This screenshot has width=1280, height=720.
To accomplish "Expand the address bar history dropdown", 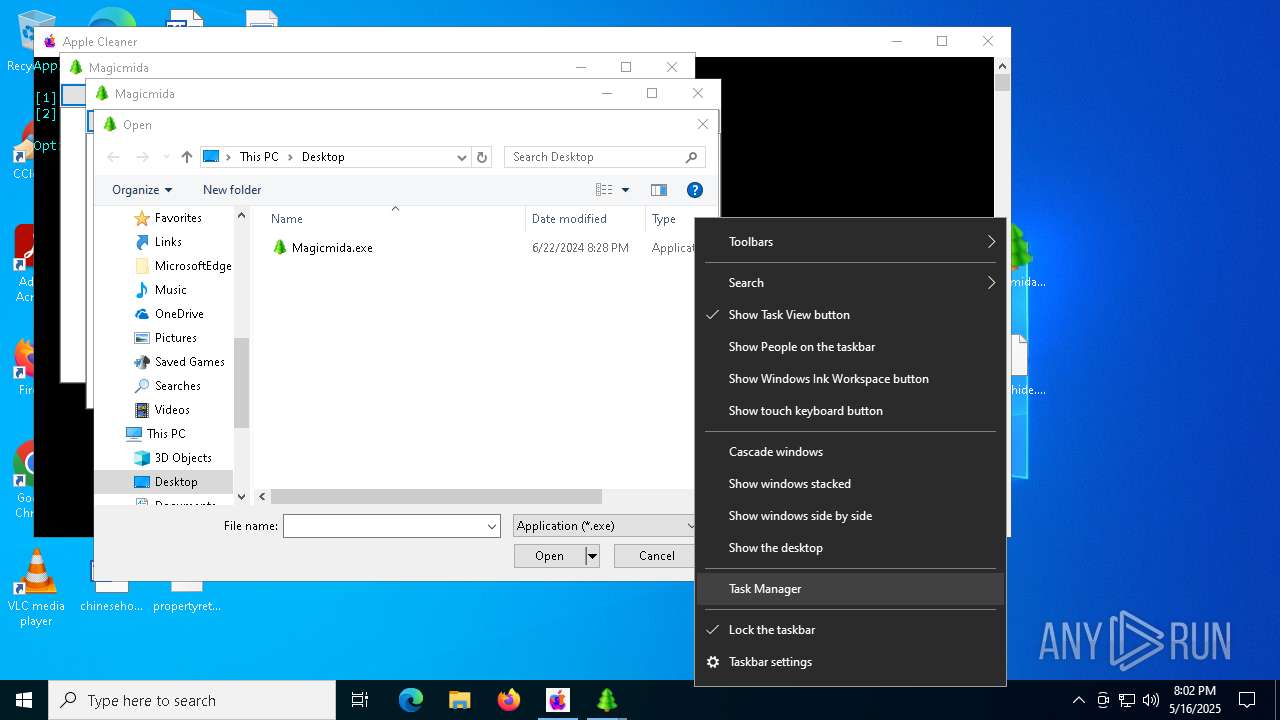I will (x=461, y=157).
